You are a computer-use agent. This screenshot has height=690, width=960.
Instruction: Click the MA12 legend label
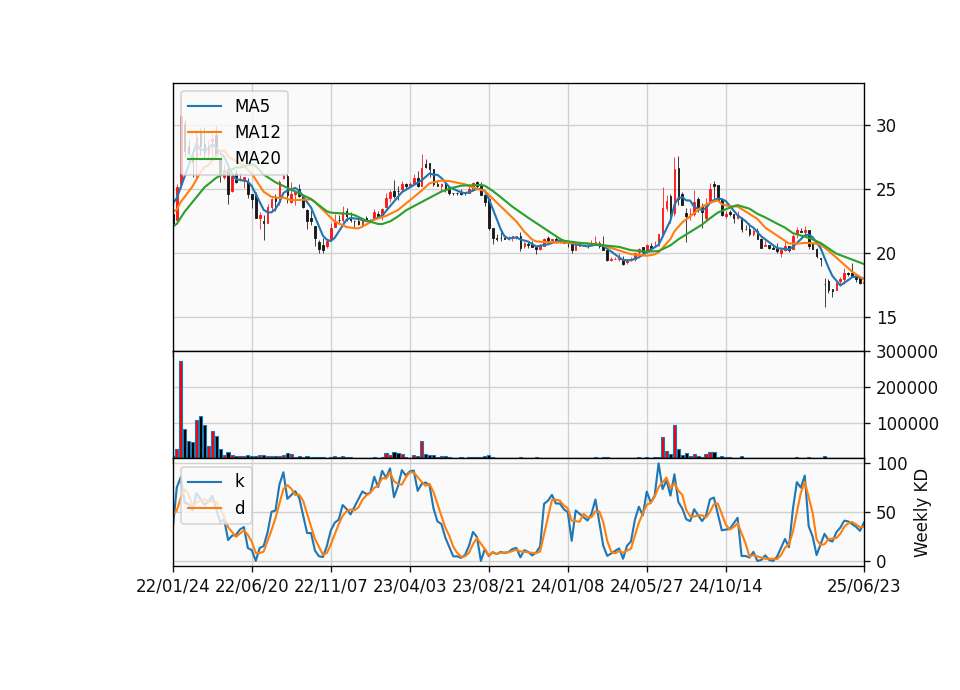tap(257, 132)
